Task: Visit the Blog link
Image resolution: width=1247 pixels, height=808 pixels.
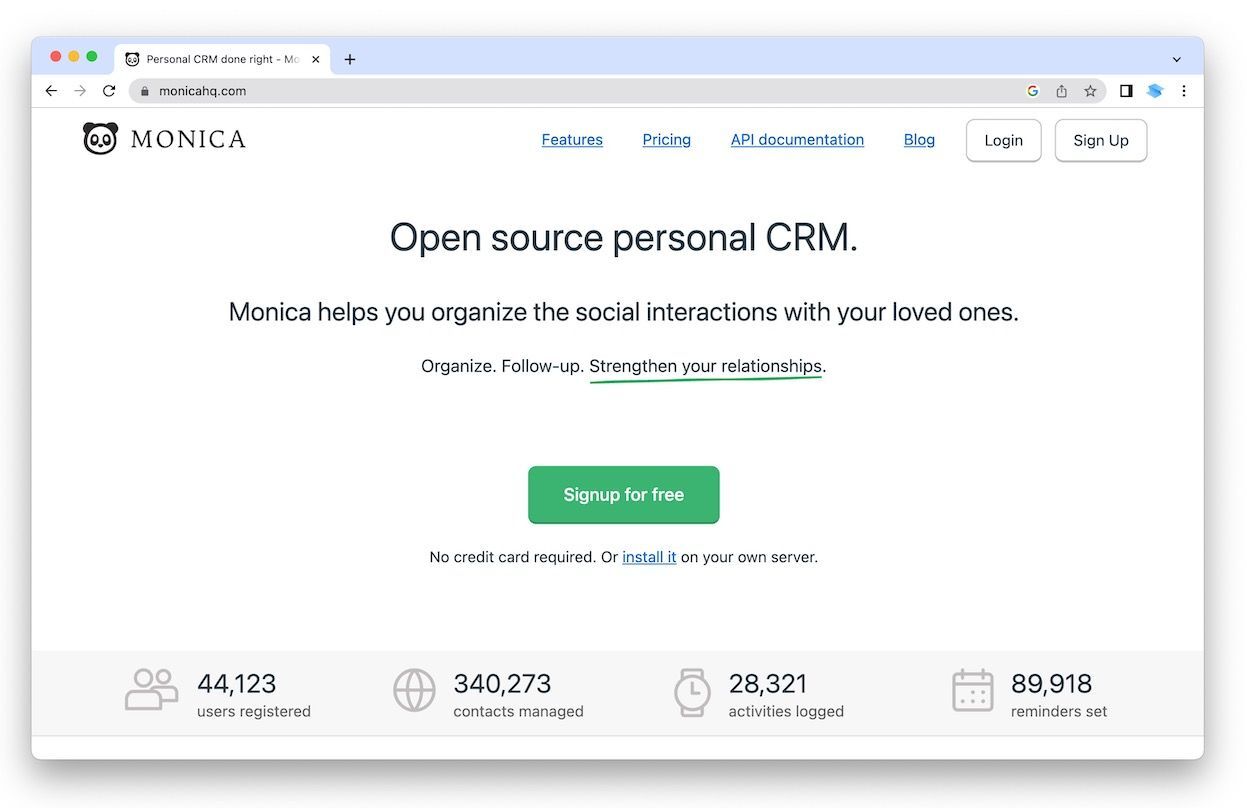Action: [x=919, y=140]
